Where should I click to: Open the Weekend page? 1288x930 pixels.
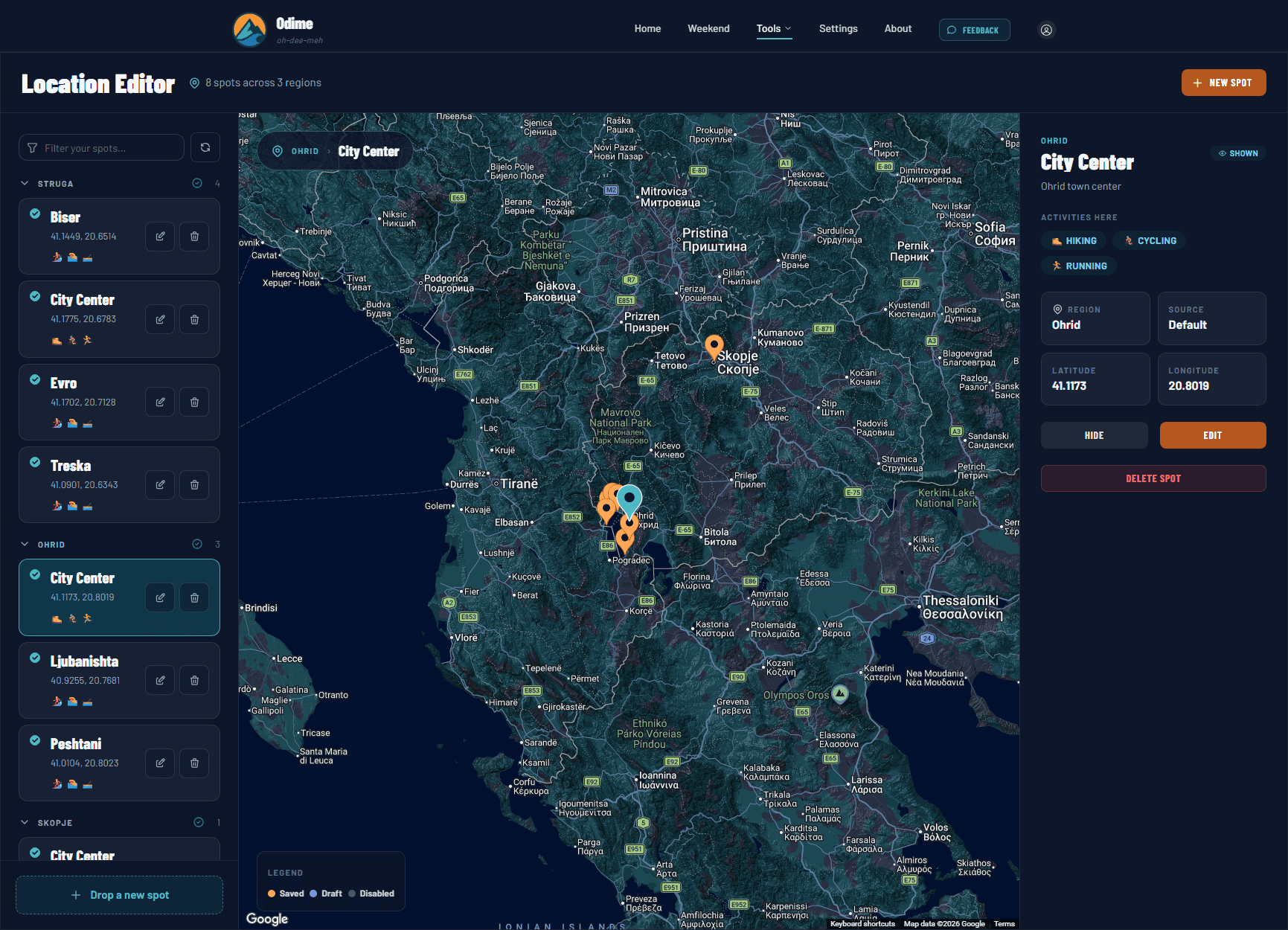(x=708, y=29)
